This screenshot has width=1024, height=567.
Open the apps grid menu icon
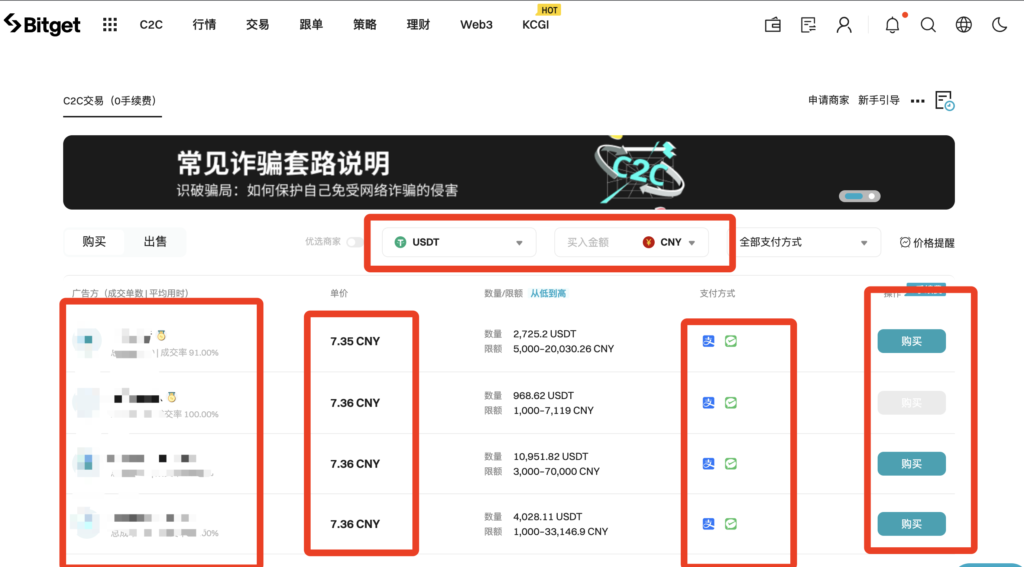click(x=110, y=25)
